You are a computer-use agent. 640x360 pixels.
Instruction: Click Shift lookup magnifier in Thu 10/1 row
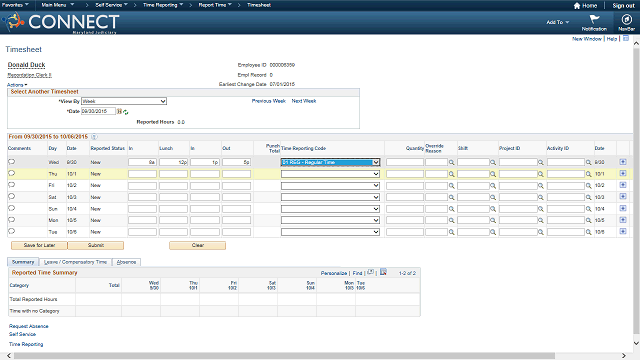click(493, 174)
